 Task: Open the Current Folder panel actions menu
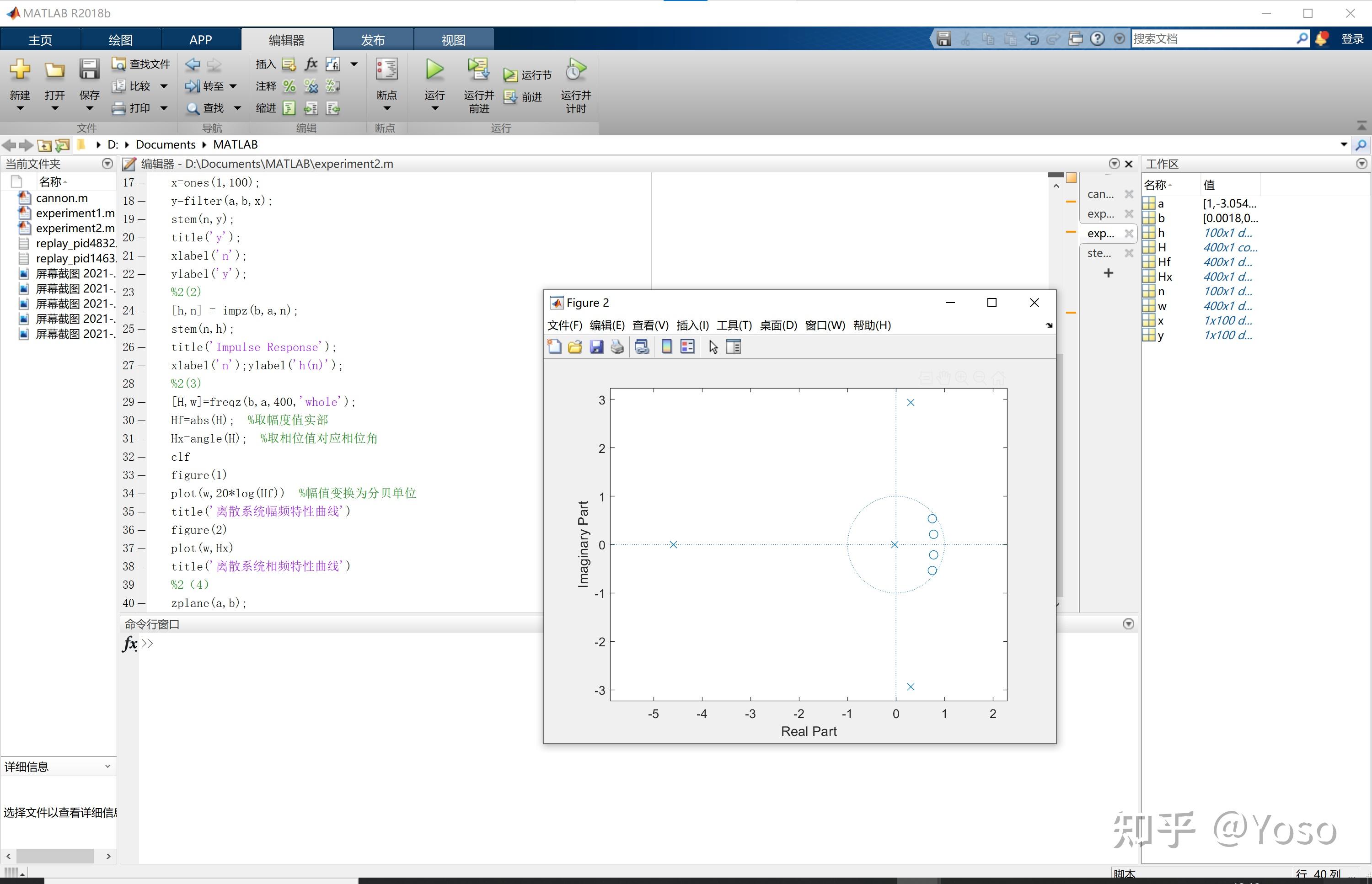tap(107, 164)
